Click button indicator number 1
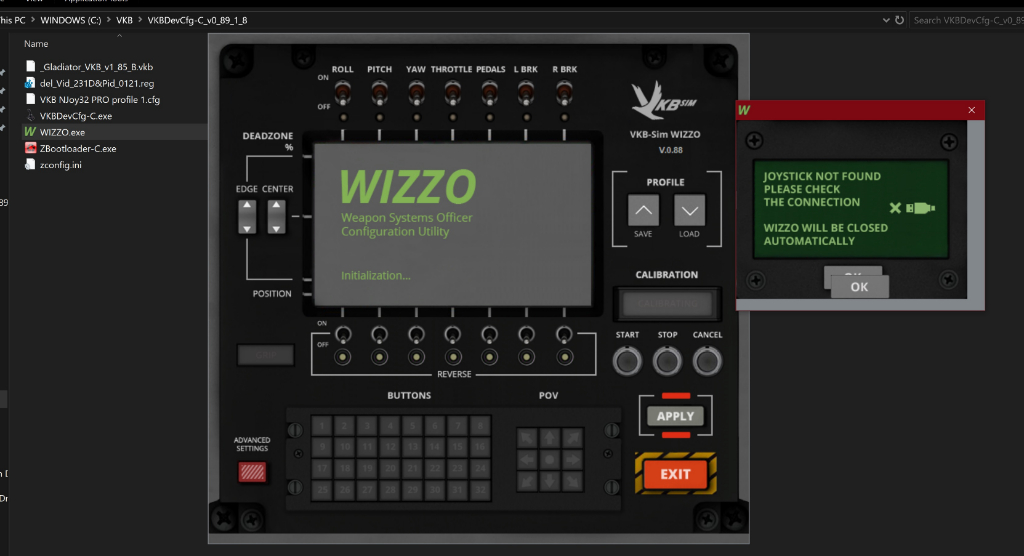This screenshot has width=1024, height=556. click(321, 426)
